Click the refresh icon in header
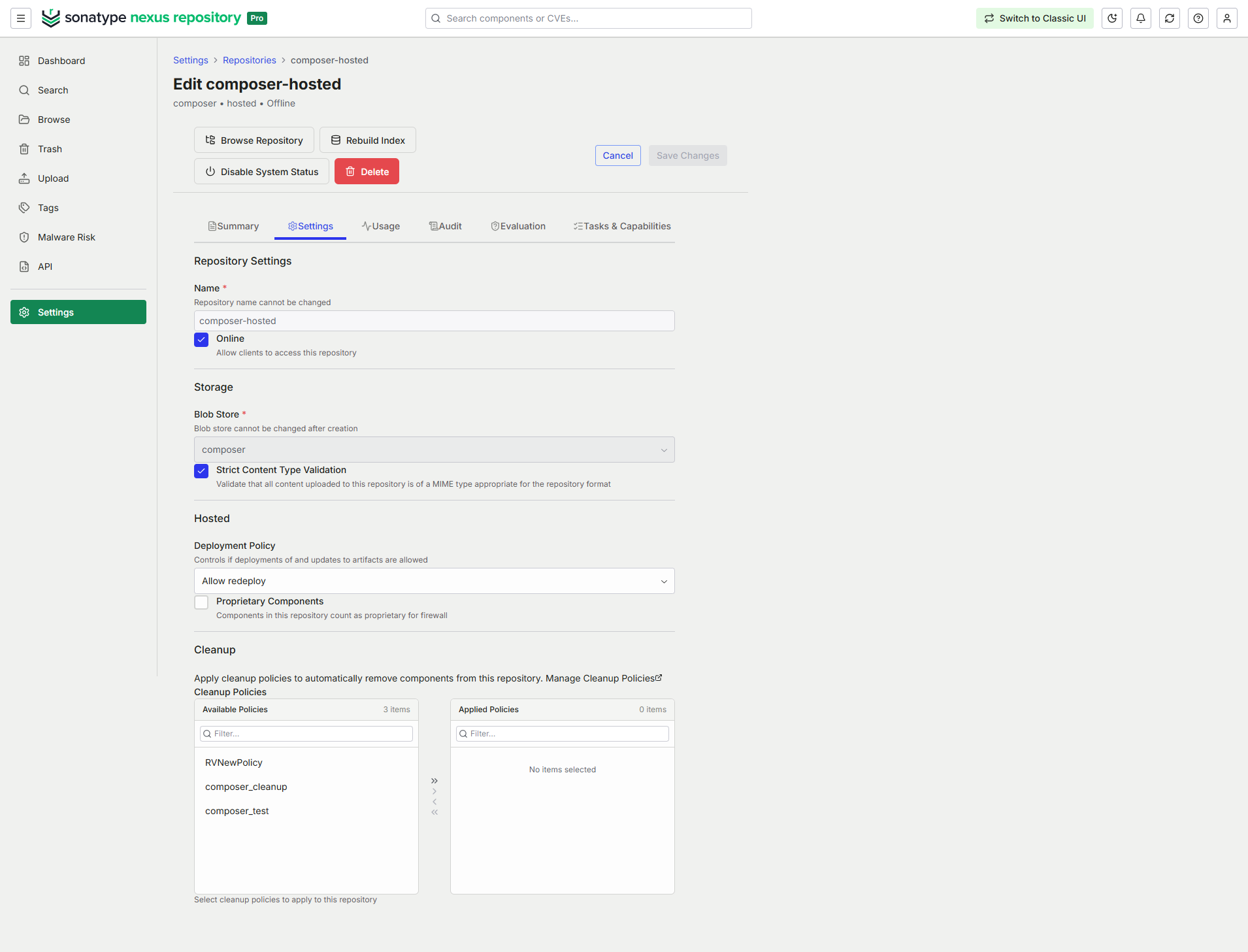 pos(1170,18)
